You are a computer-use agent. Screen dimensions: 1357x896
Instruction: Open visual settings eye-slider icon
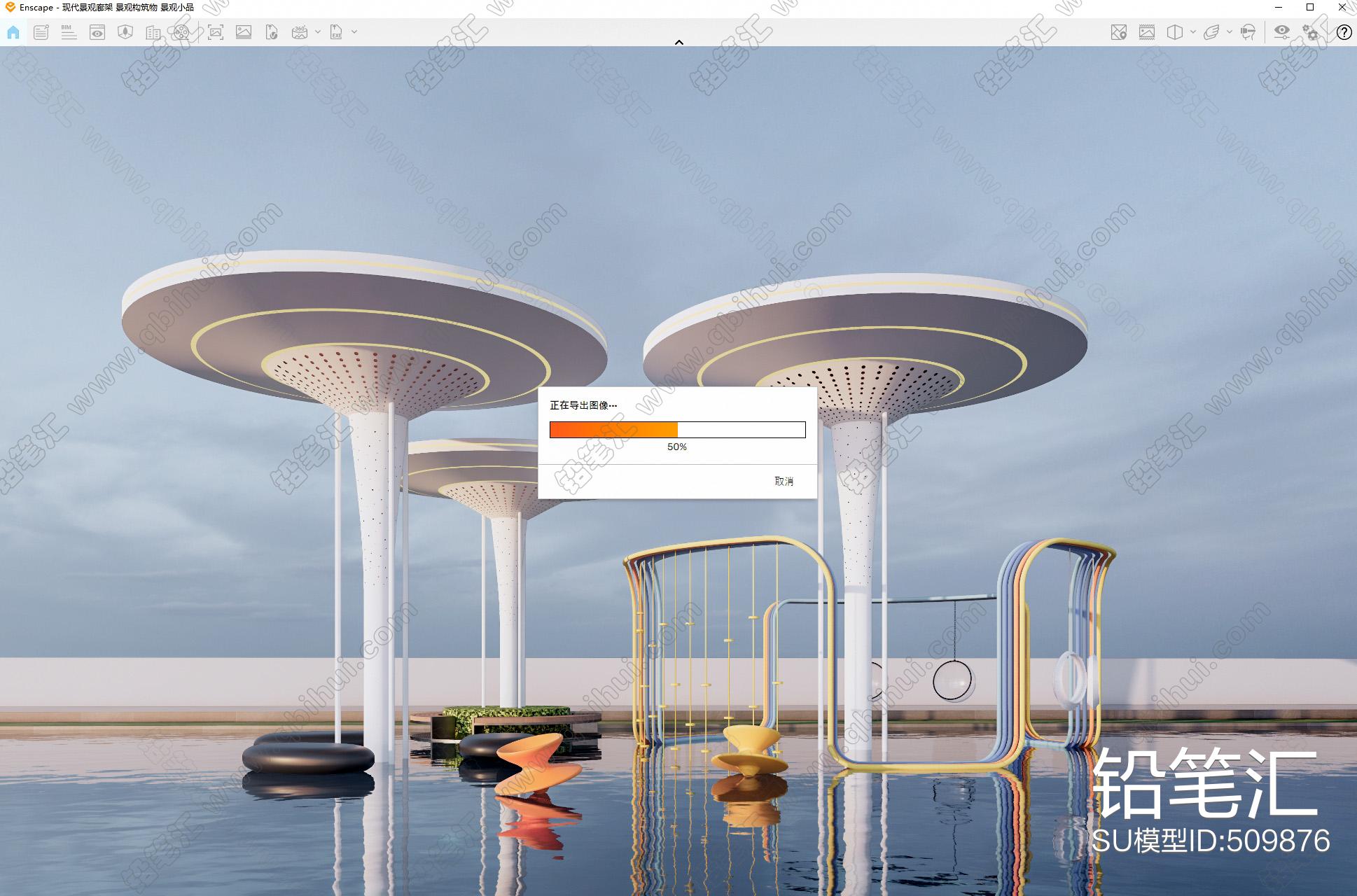pos(1282,32)
